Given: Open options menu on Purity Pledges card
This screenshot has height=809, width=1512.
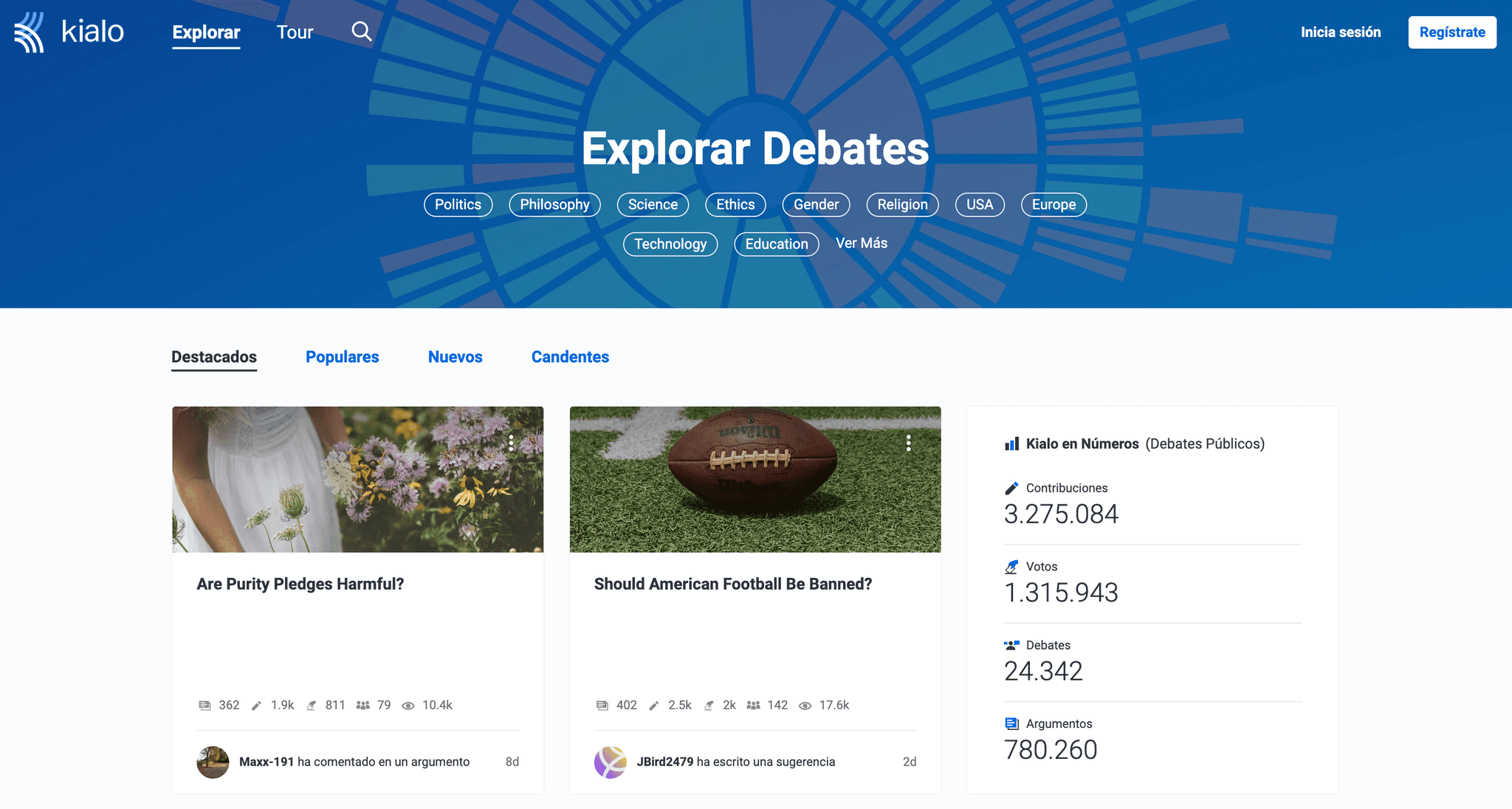Looking at the screenshot, I should (x=511, y=443).
